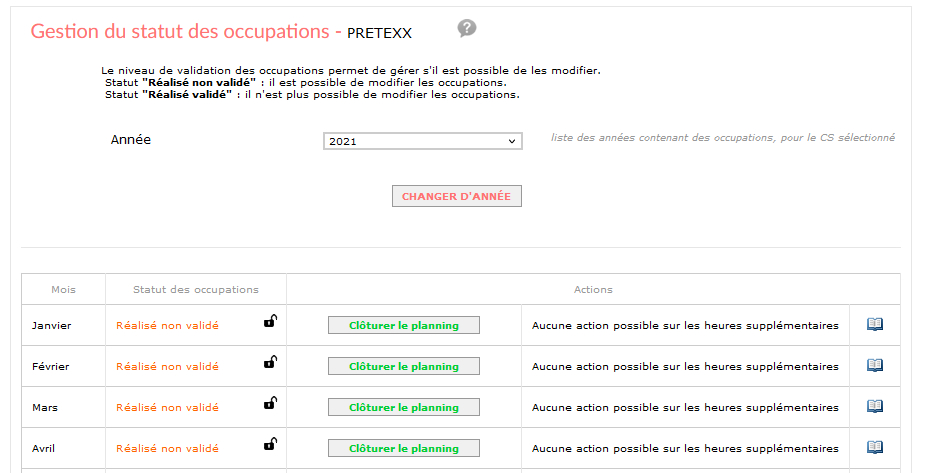
Task: Expand the Année dropdown showing 2021
Action: click(x=422, y=141)
